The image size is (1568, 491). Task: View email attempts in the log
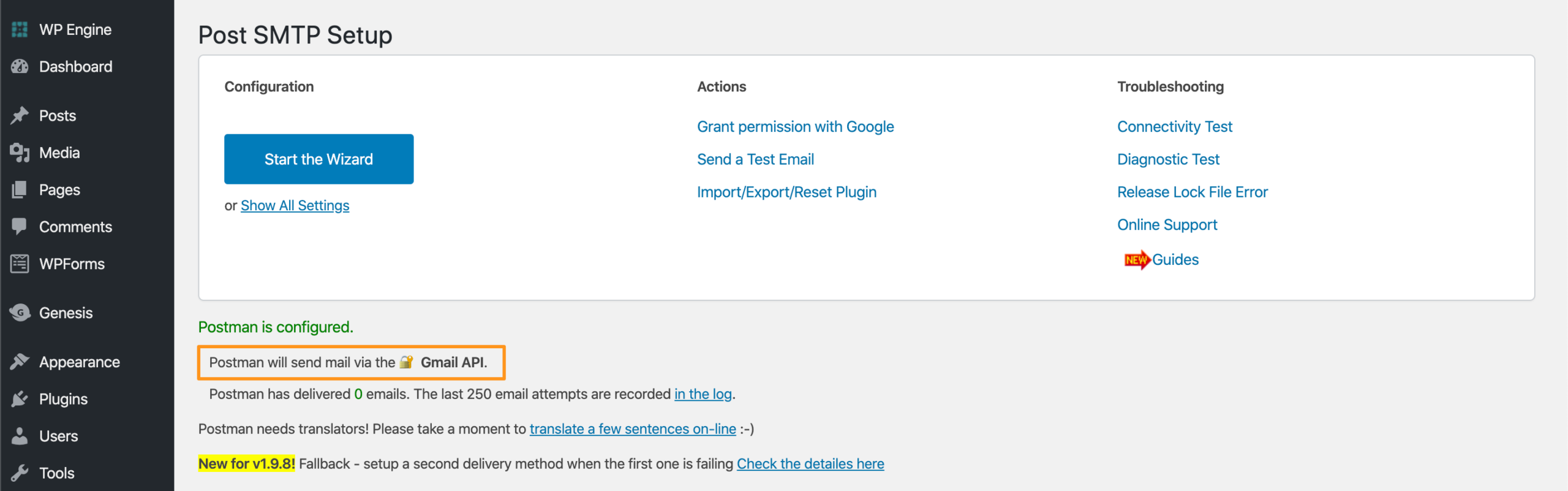click(x=703, y=394)
